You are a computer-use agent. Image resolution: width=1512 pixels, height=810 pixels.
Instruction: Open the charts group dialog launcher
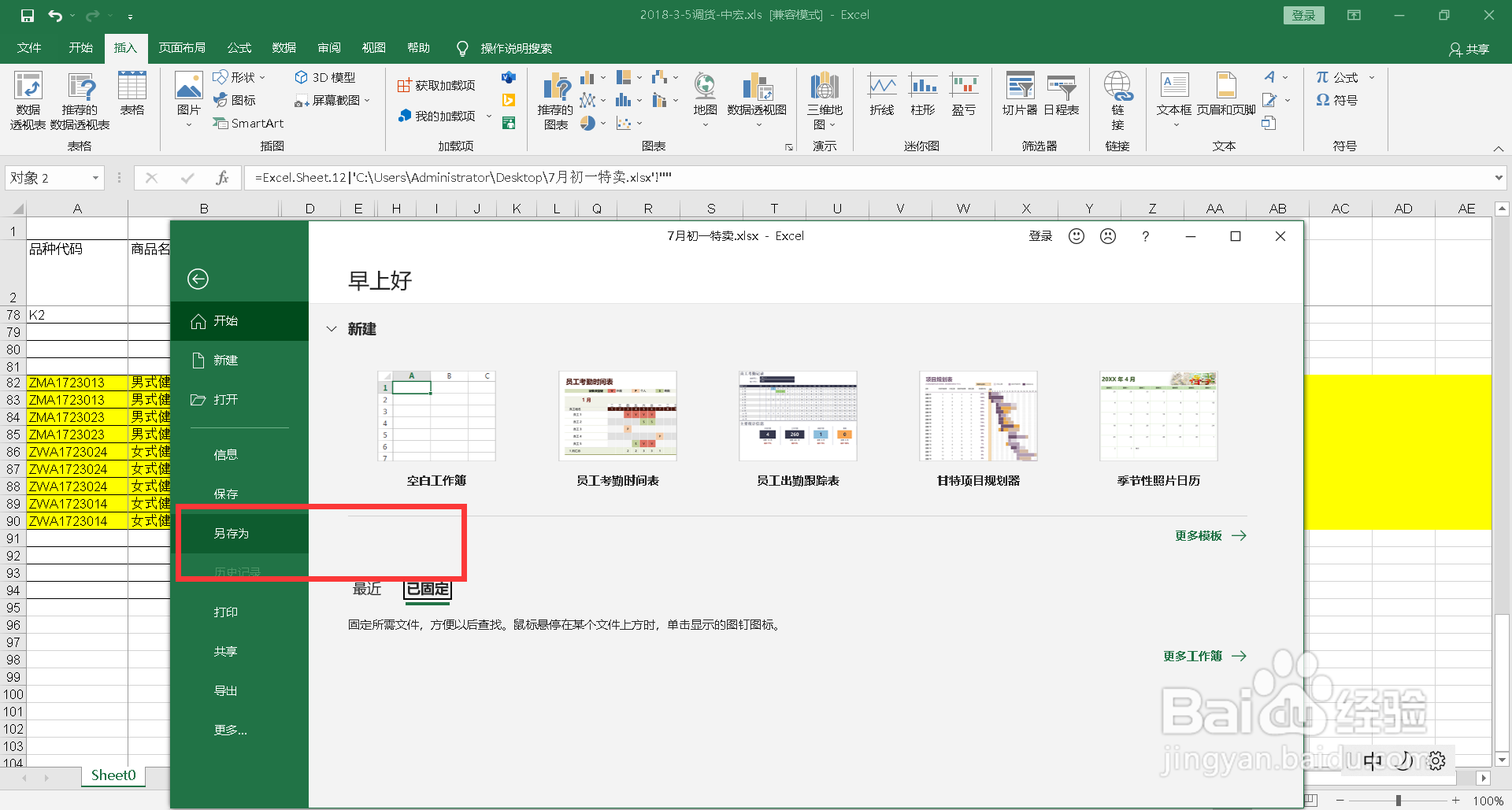coord(788,146)
